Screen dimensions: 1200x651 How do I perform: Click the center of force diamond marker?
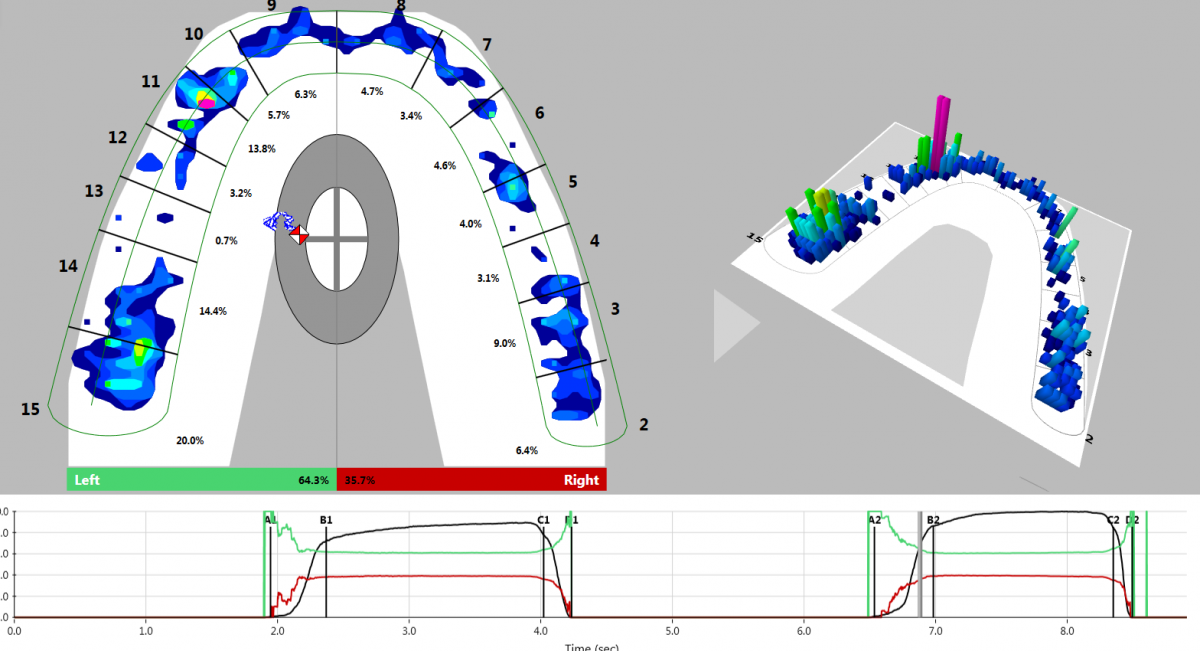299,234
